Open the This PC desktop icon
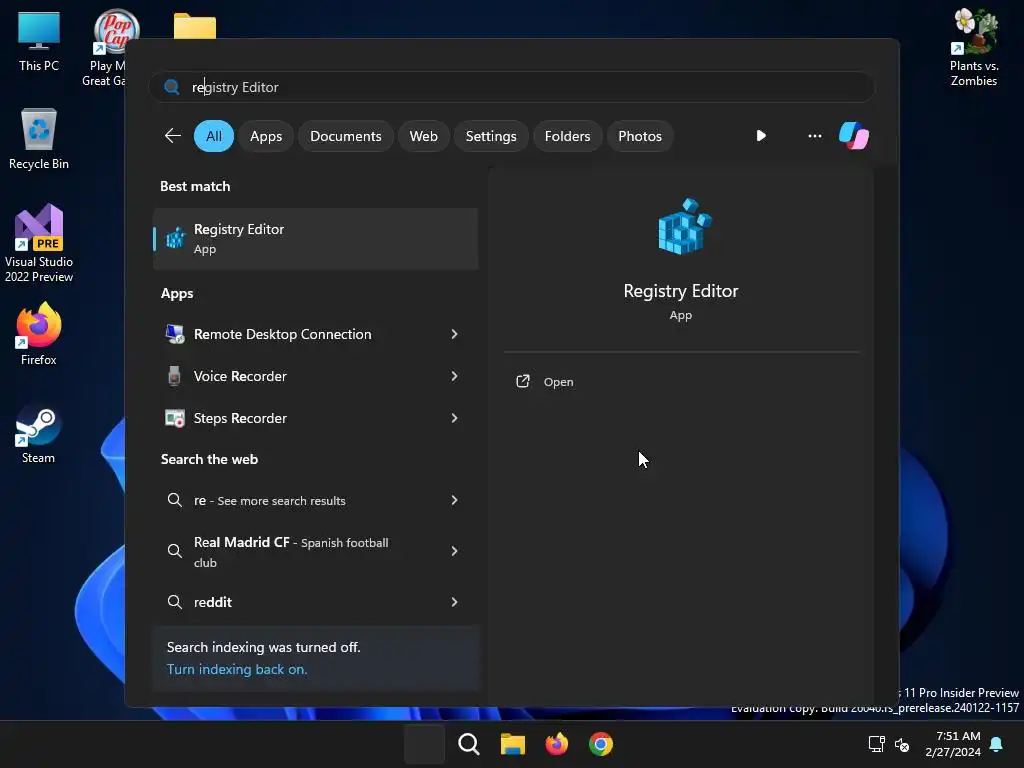 39,41
